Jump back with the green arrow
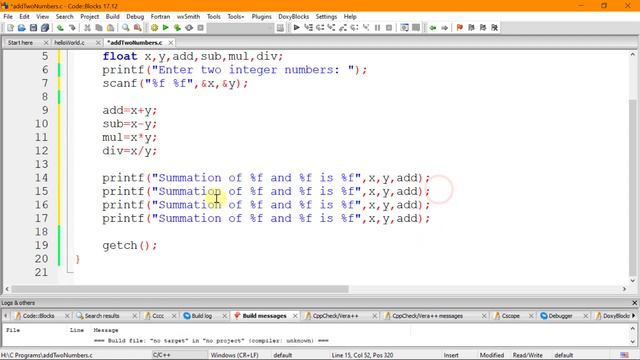 (x=433, y=28)
